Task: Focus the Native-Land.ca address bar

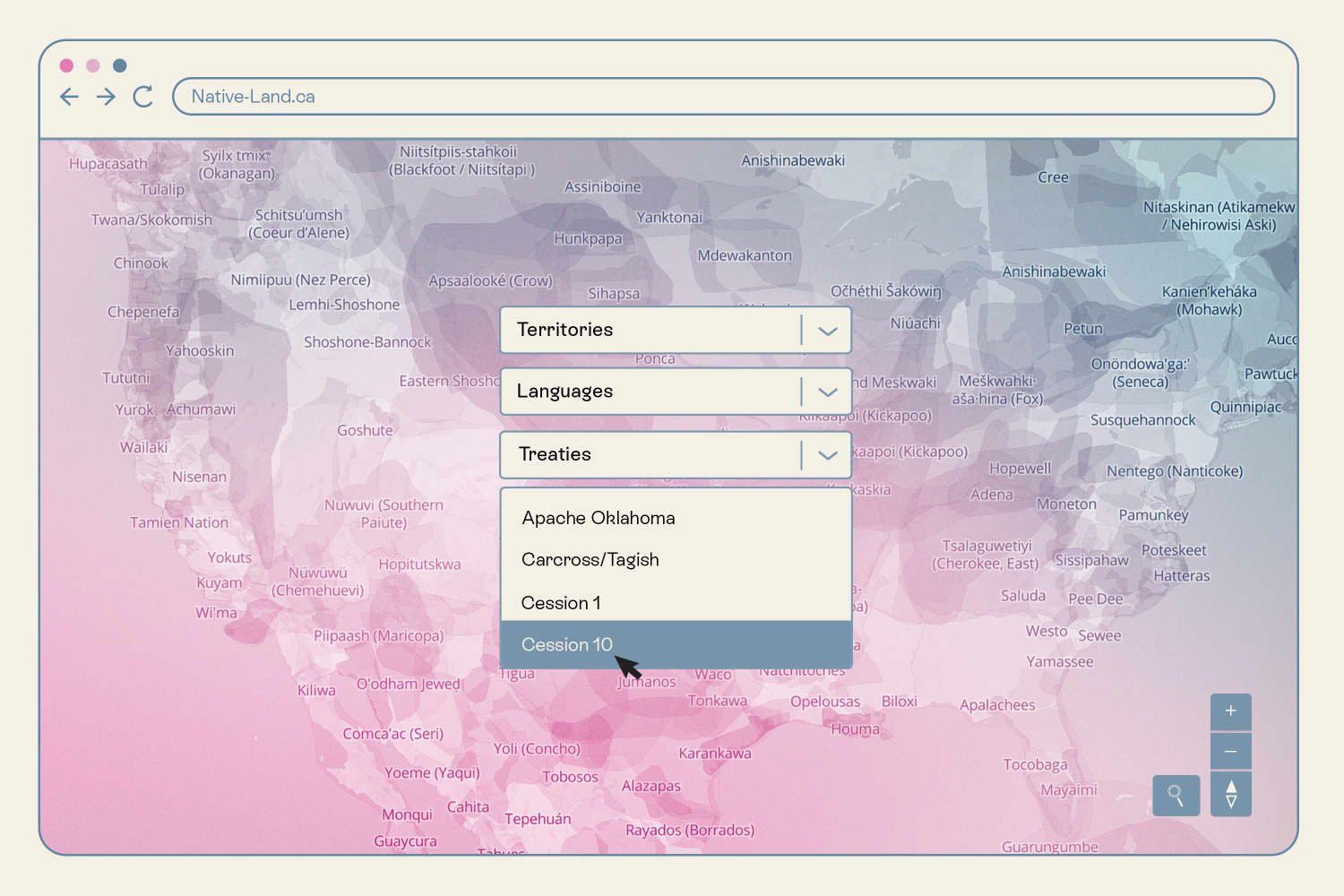Action: tap(722, 97)
